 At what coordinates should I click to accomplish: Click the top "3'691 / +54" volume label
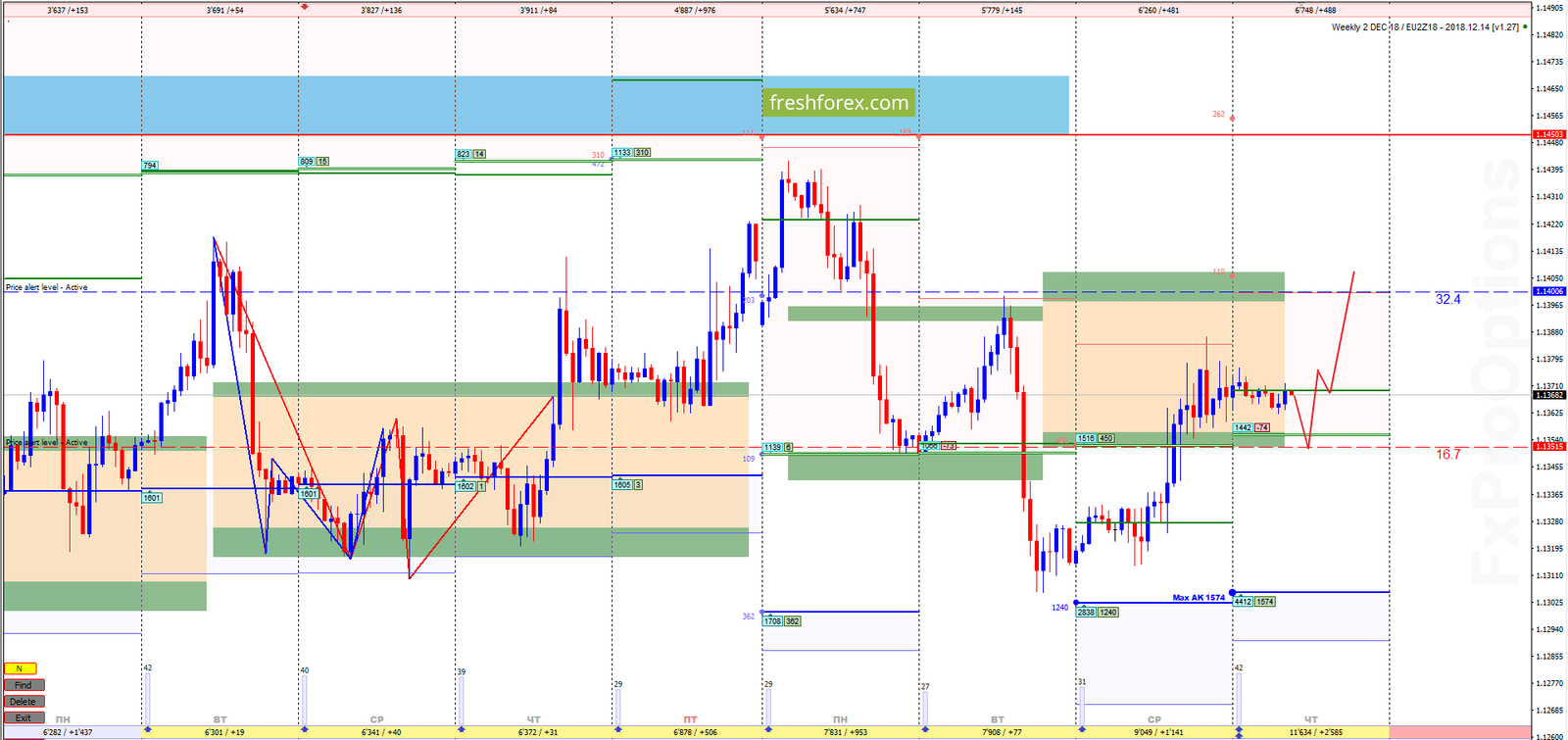click(x=225, y=11)
